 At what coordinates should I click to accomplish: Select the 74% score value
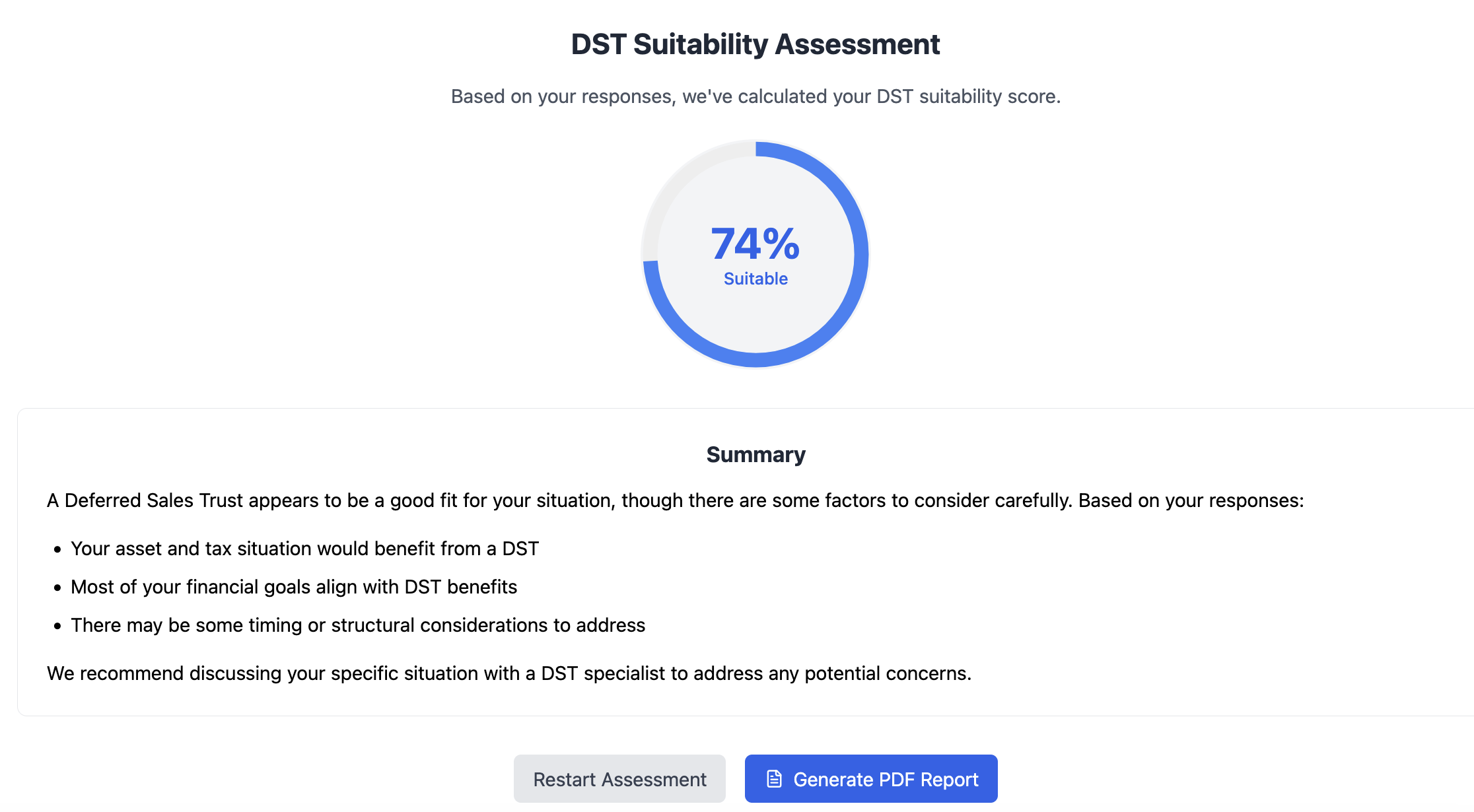coord(755,244)
